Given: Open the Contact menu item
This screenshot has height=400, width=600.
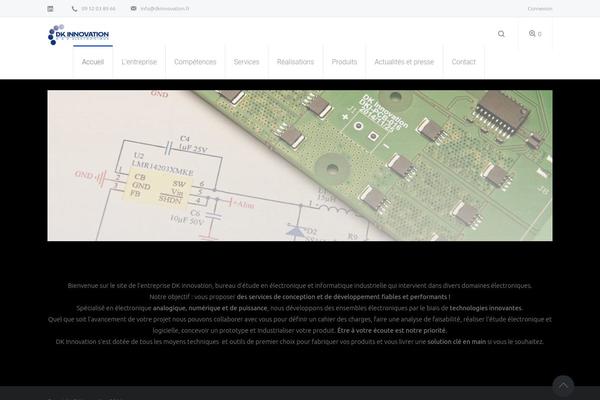Looking at the screenshot, I should pos(464,62).
